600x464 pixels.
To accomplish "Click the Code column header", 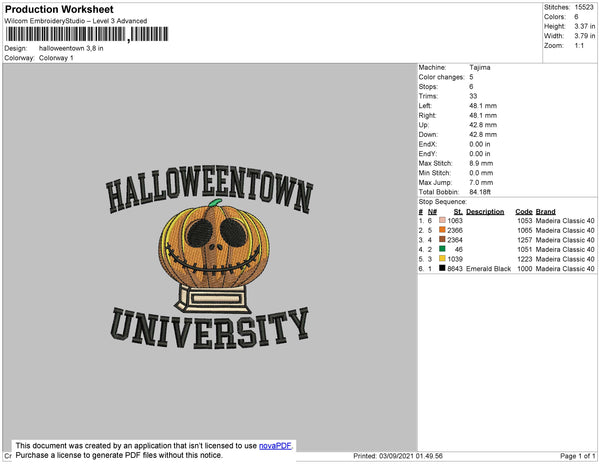I will [524, 212].
